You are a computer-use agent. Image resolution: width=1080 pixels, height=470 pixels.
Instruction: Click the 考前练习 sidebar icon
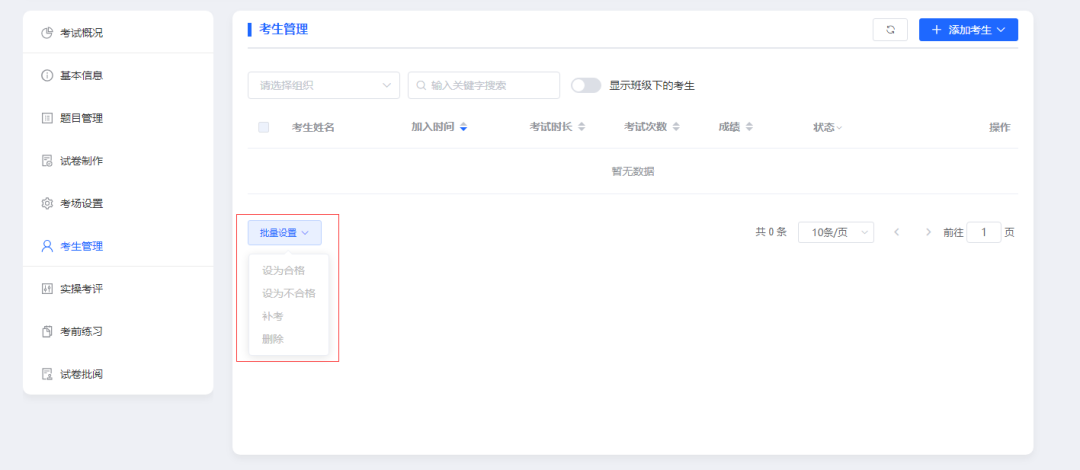click(47, 332)
